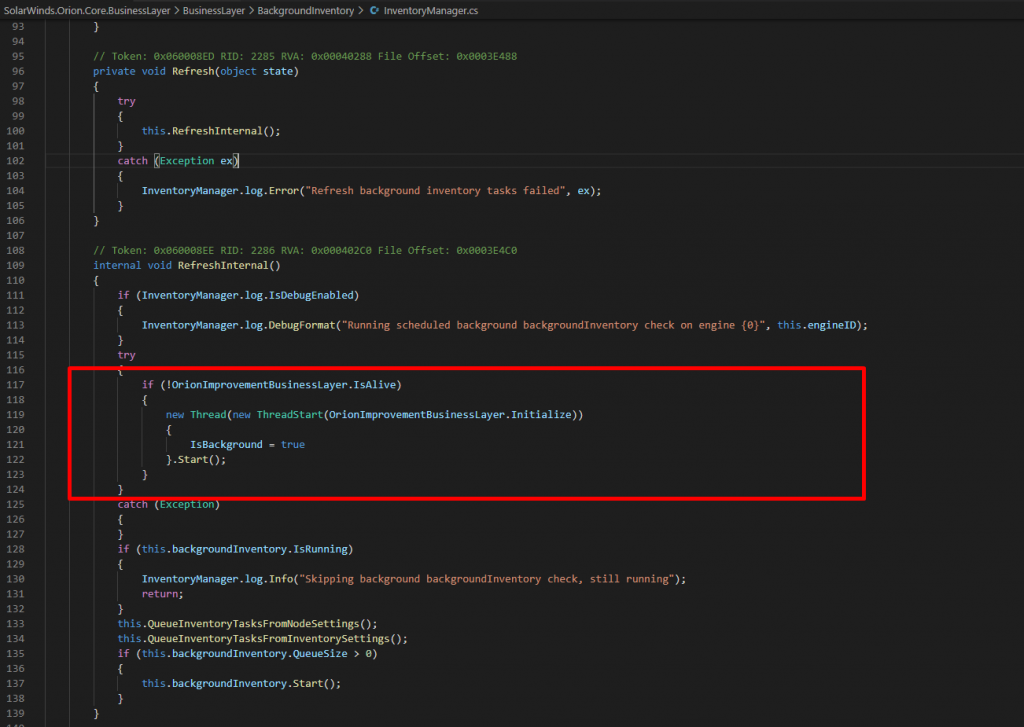The width and height of the screenshot is (1024, 727).
Task: Open the SolarWinds.Orion.Core.BusinessLayer breadcrumb
Action: click(x=87, y=10)
